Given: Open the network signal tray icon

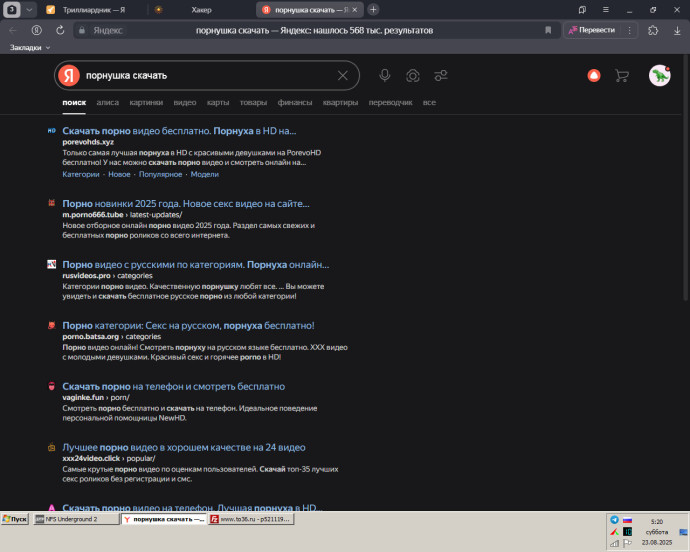Looking at the screenshot, I should (x=614, y=543).
